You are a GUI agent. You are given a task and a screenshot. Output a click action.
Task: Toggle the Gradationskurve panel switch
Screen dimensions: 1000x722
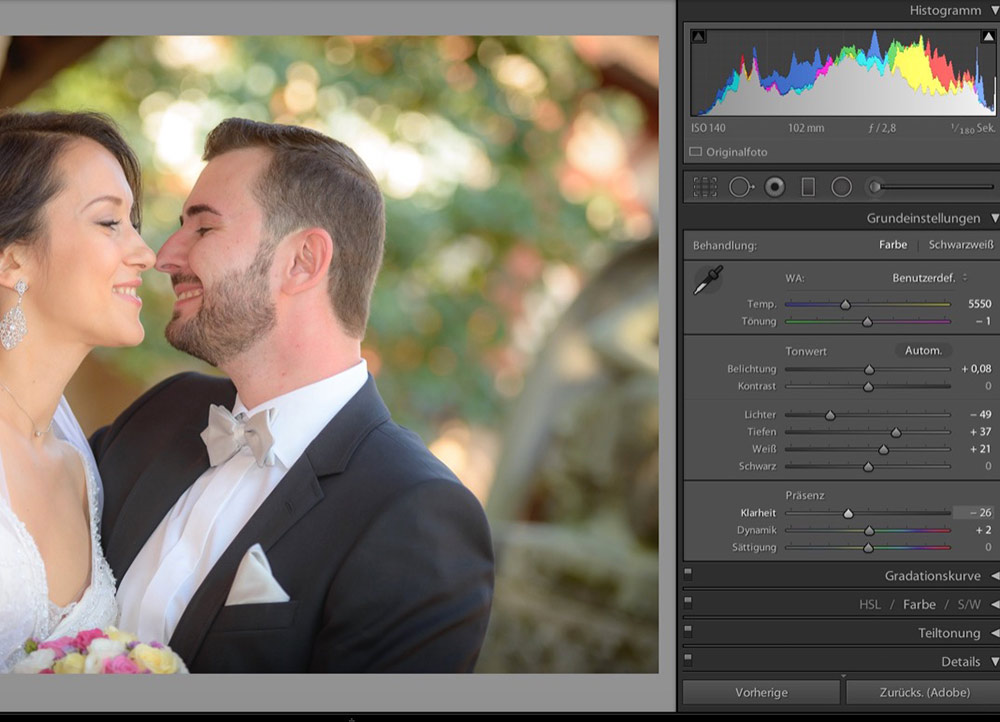pos(688,572)
